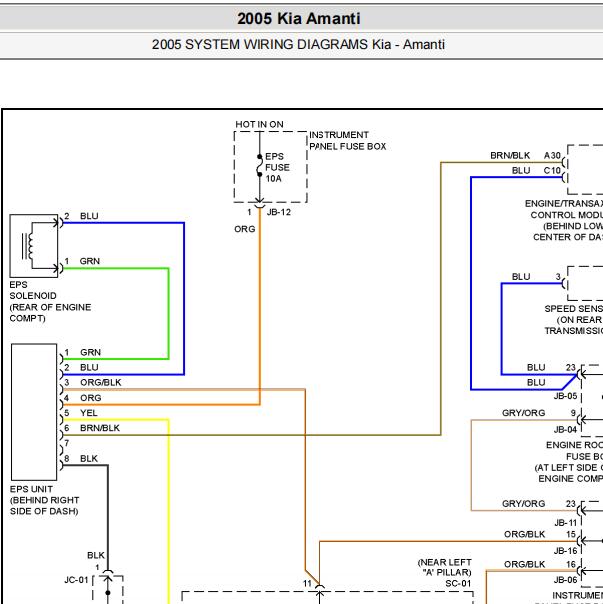Image resolution: width=603 pixels, height=604 pixels.
Task: Select the "INSTRUMENT PANEL FUSE BOX" label
Action: [348, 141]
